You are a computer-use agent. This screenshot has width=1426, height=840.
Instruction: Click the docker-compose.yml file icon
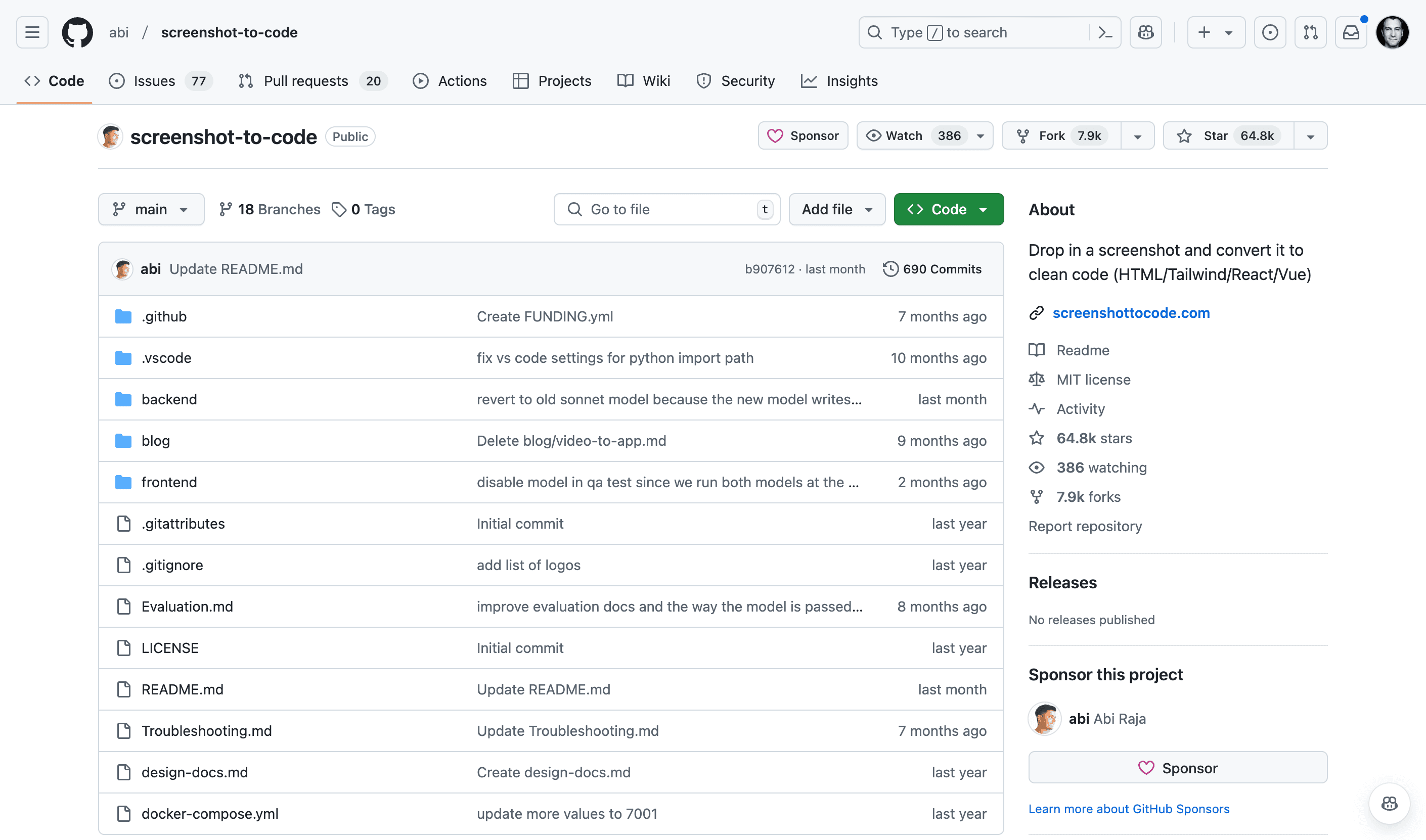click(x=123, y=814)
